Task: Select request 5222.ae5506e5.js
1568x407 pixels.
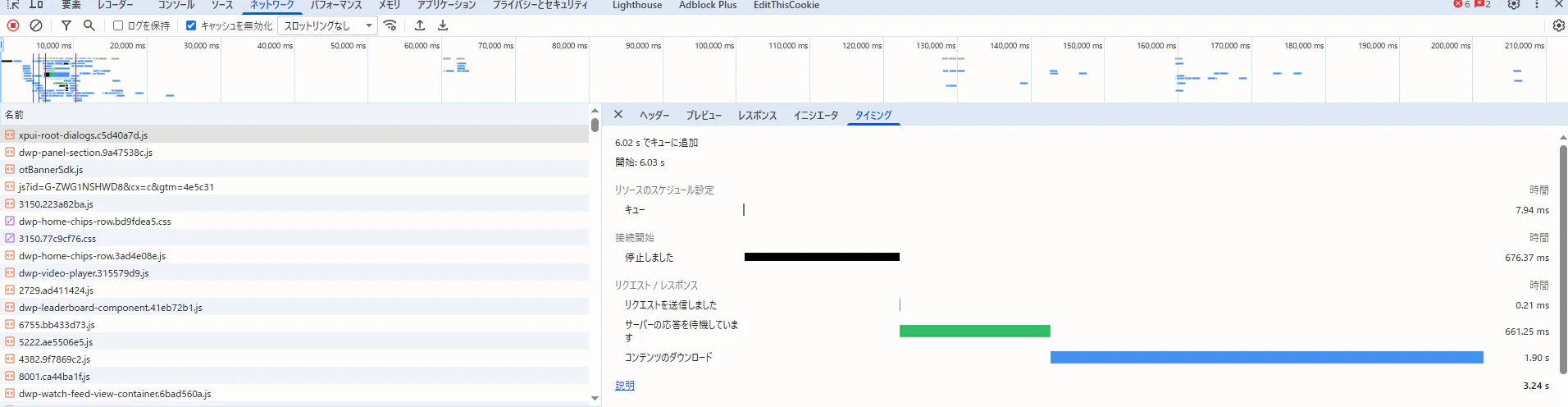Action: coord(294,341)
